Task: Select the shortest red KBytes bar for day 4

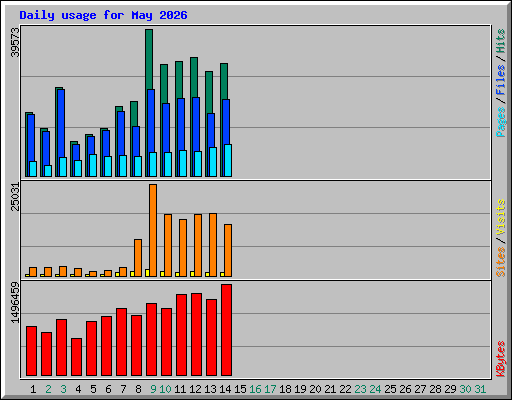Action: tap(76, 357)
